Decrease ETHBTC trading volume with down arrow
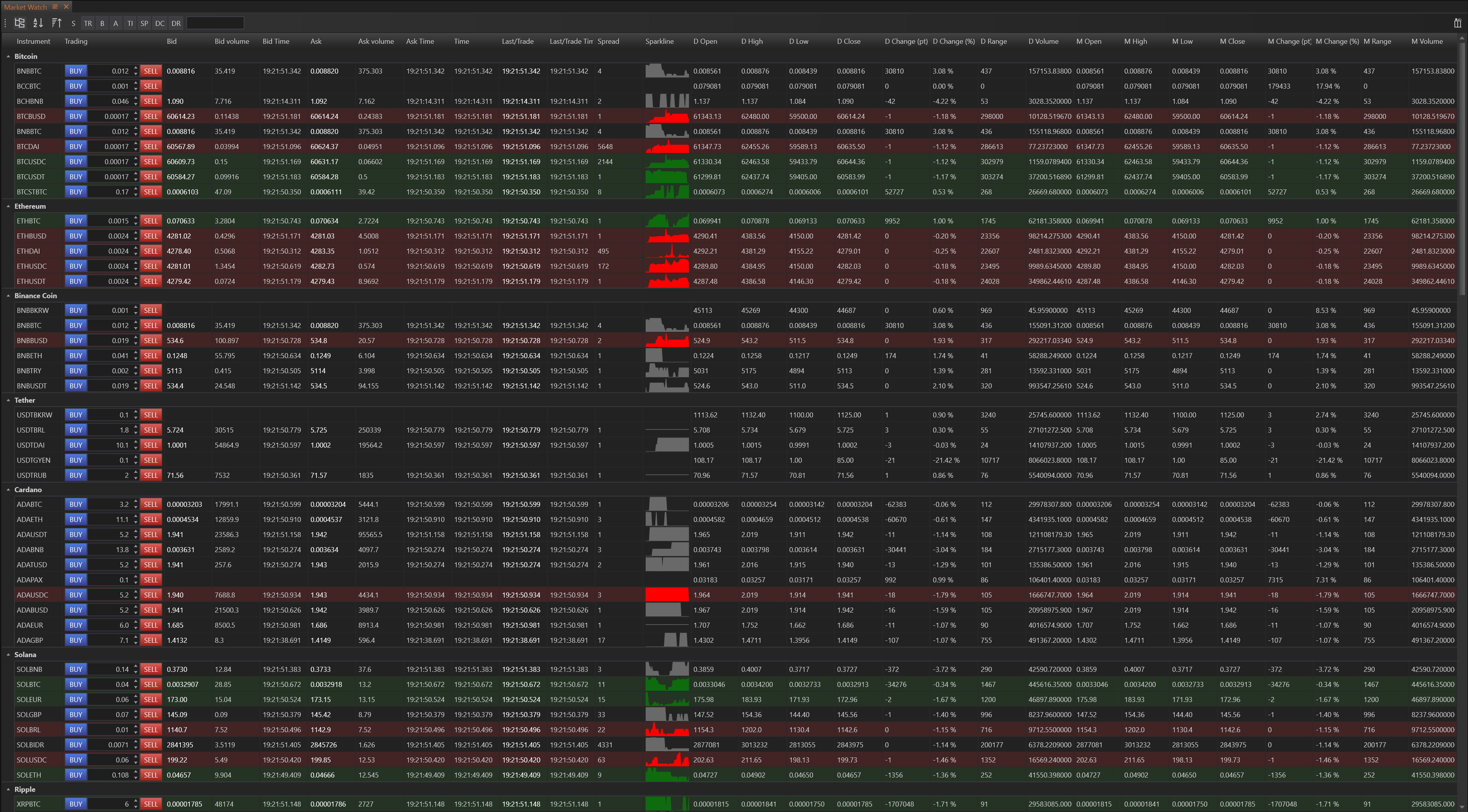The height and width of the screenshot is (812, 1468). 136,223
